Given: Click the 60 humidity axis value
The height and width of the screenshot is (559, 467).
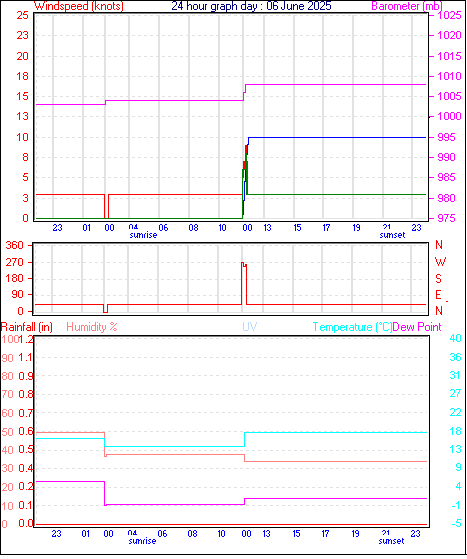Looking at the screenshot, I should pyautogui.click(x=7, y=414).
